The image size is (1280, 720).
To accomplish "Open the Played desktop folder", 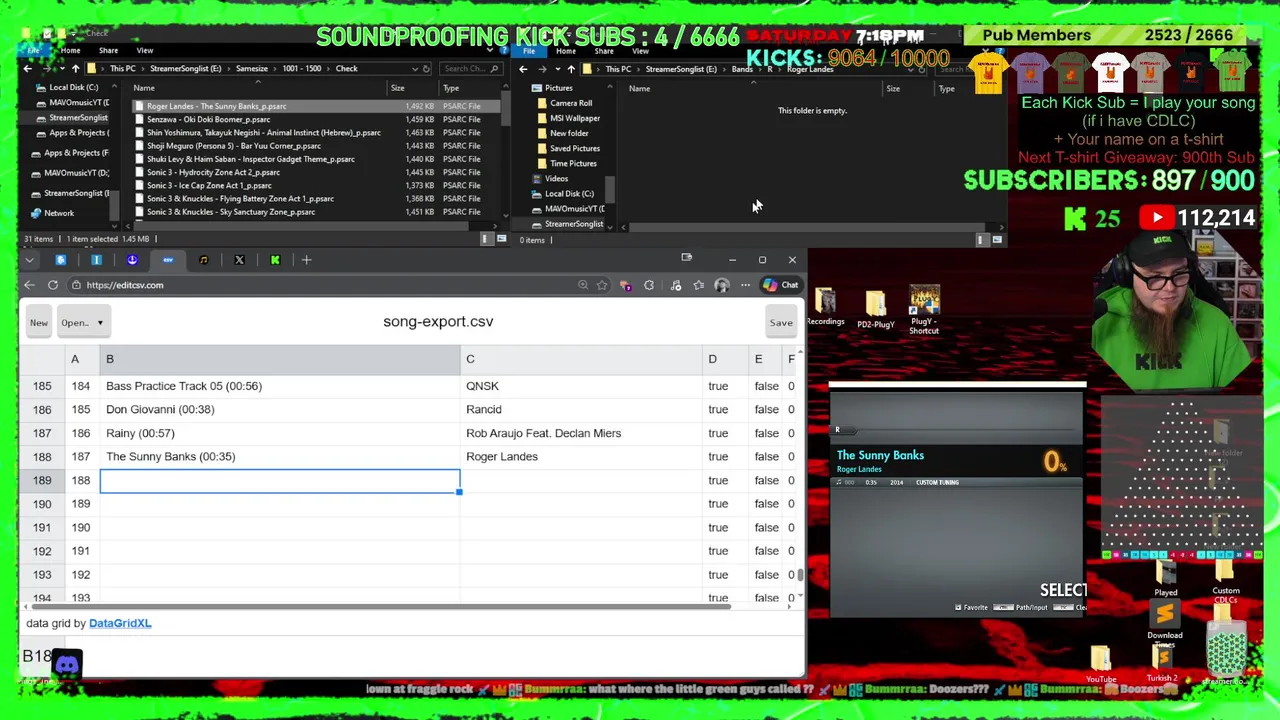I will (x=1165, y=578).
